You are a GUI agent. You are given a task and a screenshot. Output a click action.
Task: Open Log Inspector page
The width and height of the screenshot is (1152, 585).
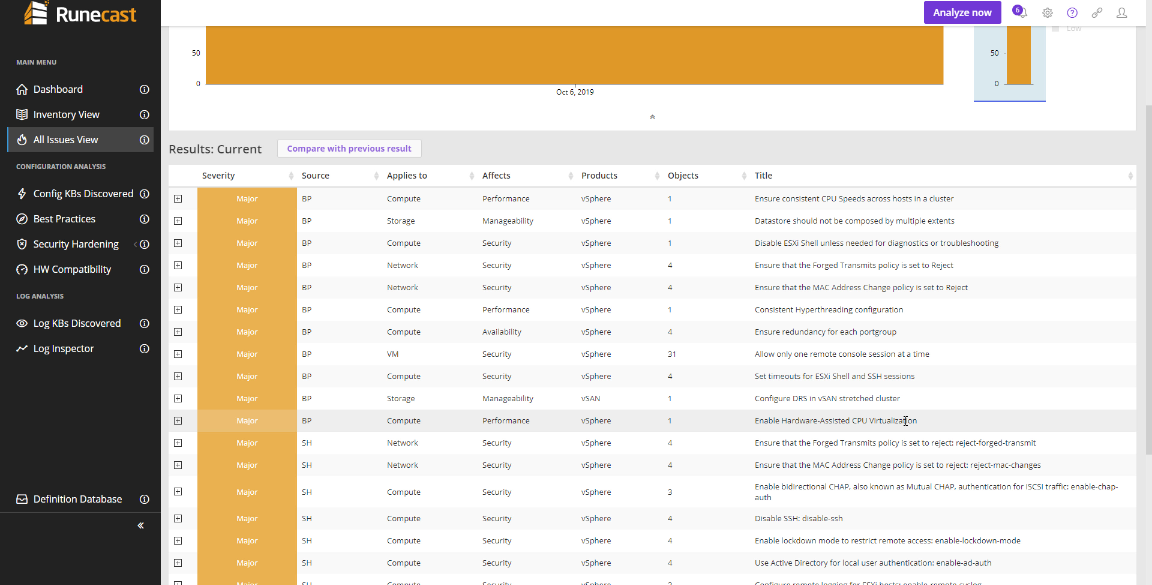pyautogui.click(x=63, y=349)
